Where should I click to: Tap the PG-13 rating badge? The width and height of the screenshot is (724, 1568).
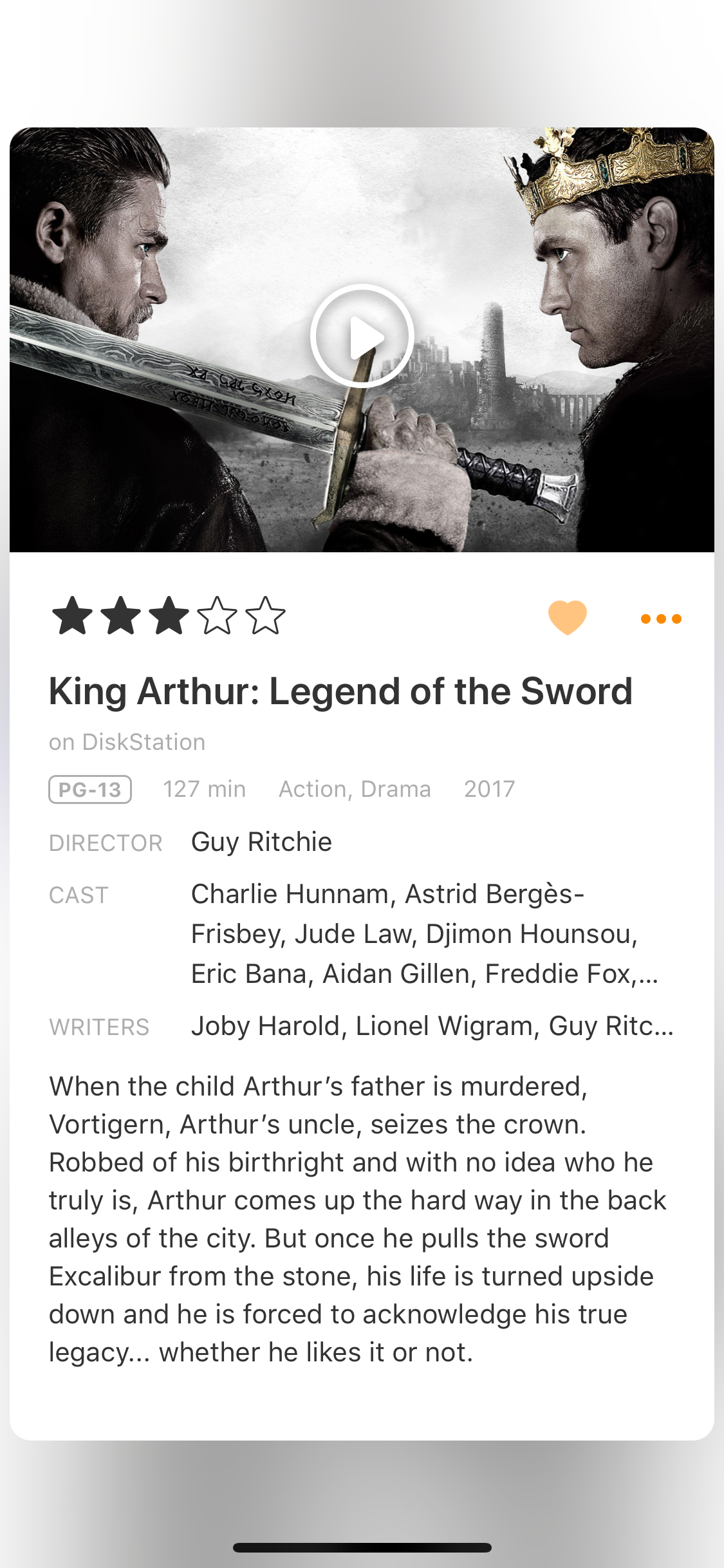click(90, 789)
